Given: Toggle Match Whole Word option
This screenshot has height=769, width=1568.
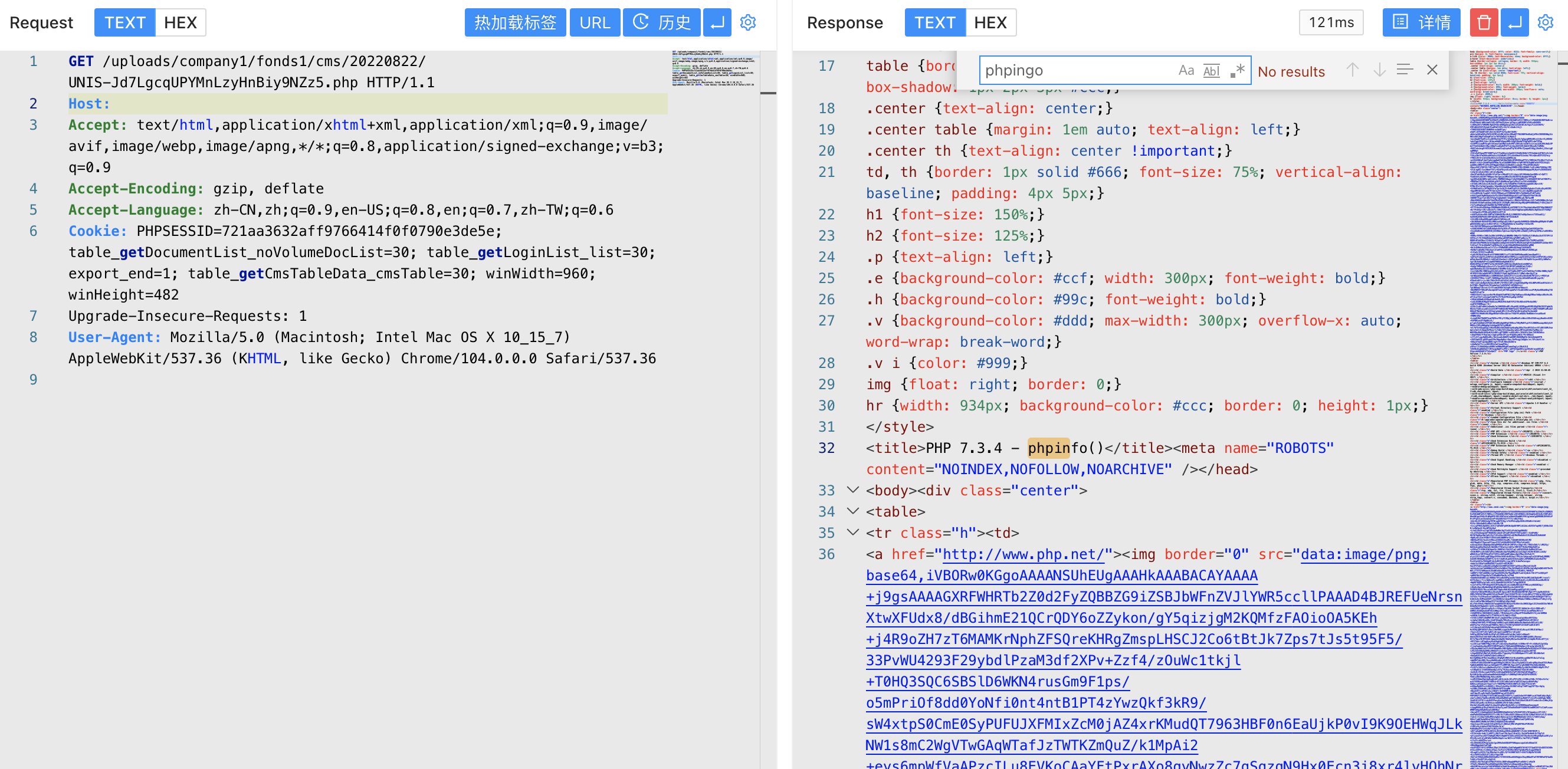Looking at the screenshot, I should [x=1211, y=71].
